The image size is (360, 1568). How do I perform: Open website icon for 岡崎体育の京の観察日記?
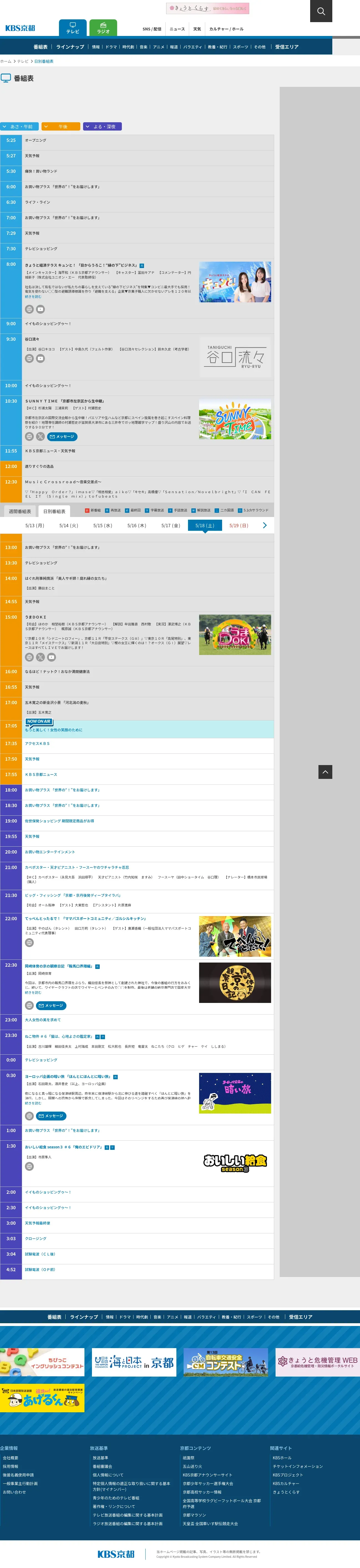(x=29, y=1006)
